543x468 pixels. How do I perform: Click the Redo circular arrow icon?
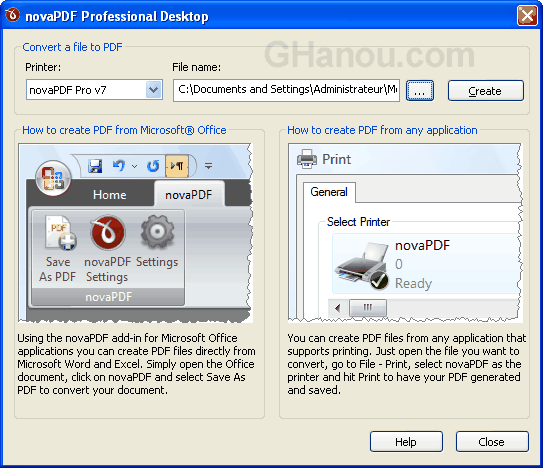(x=153, y=166)
